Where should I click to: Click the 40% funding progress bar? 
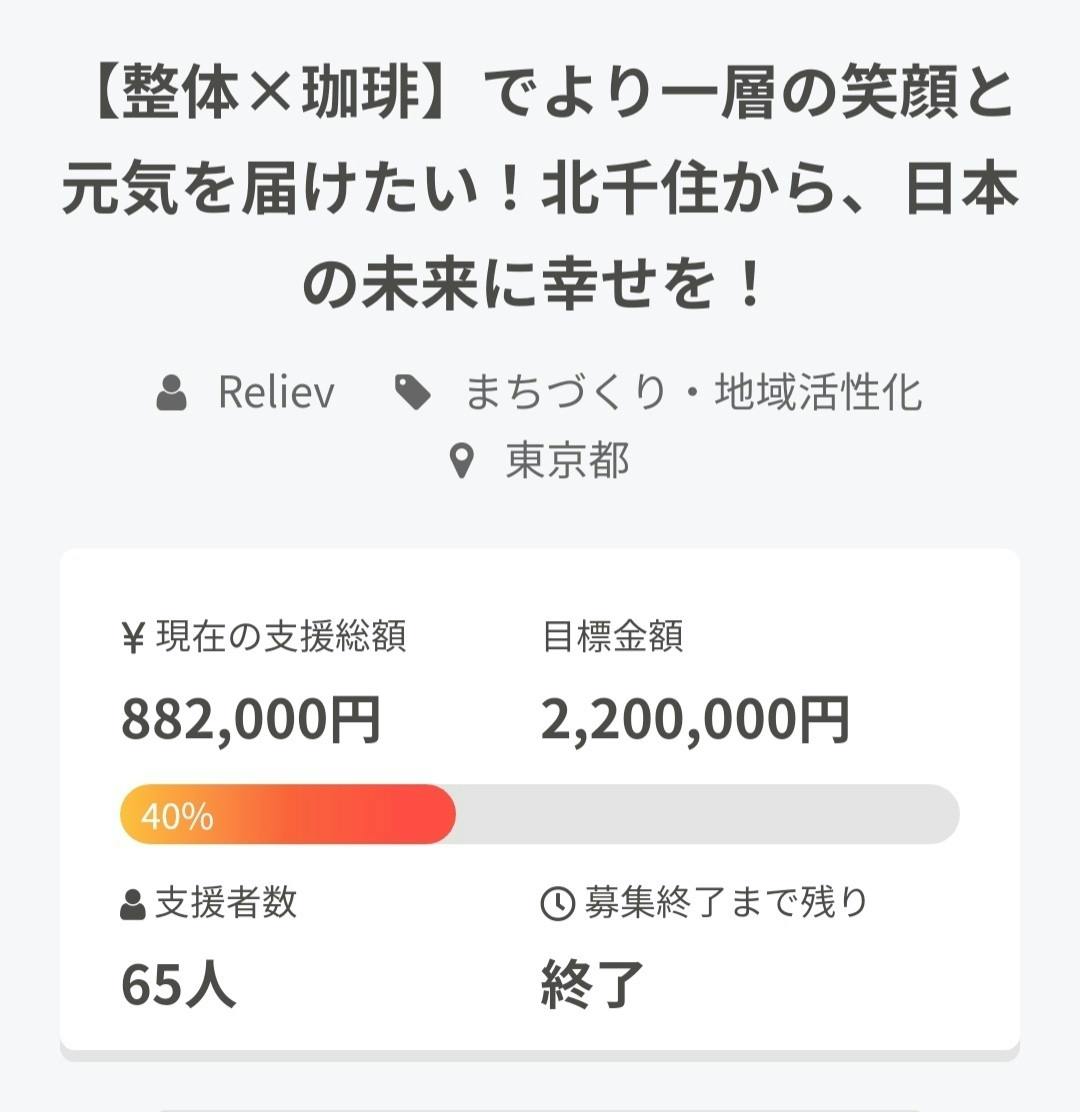[x=540, y=814]
